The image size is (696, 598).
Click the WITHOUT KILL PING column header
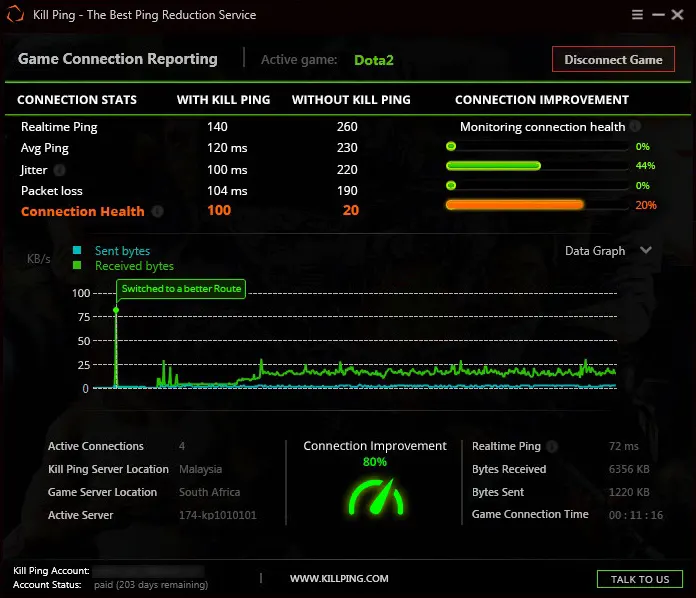point(351,99)
